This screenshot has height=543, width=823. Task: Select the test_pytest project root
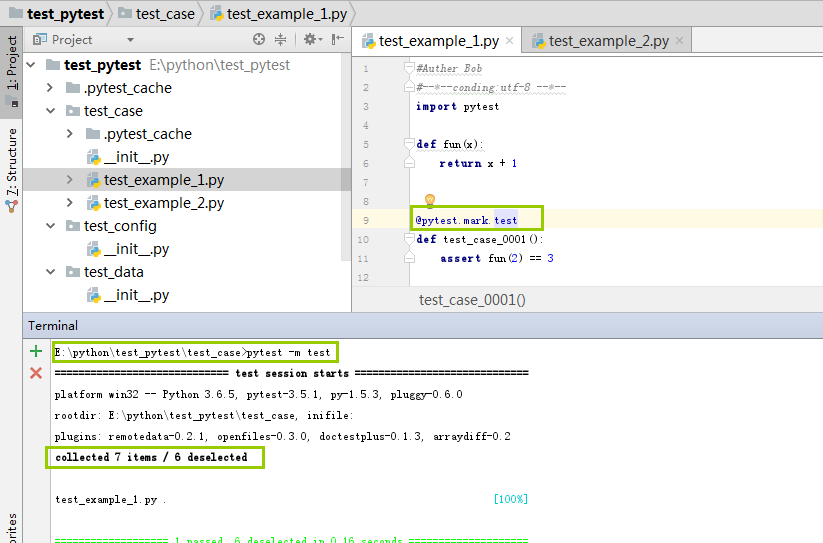pos(102,65)
